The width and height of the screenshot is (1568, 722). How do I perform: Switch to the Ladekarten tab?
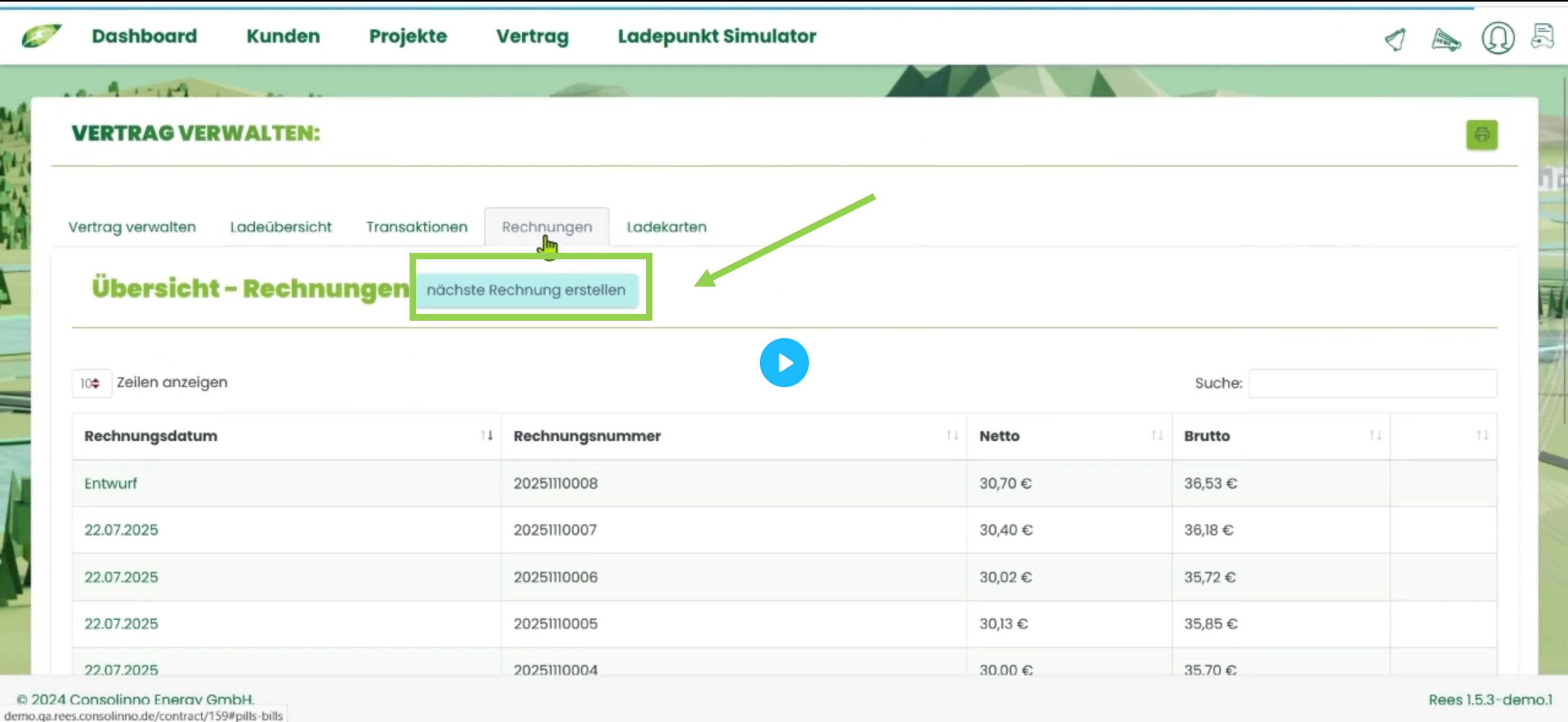pos(667,227)
